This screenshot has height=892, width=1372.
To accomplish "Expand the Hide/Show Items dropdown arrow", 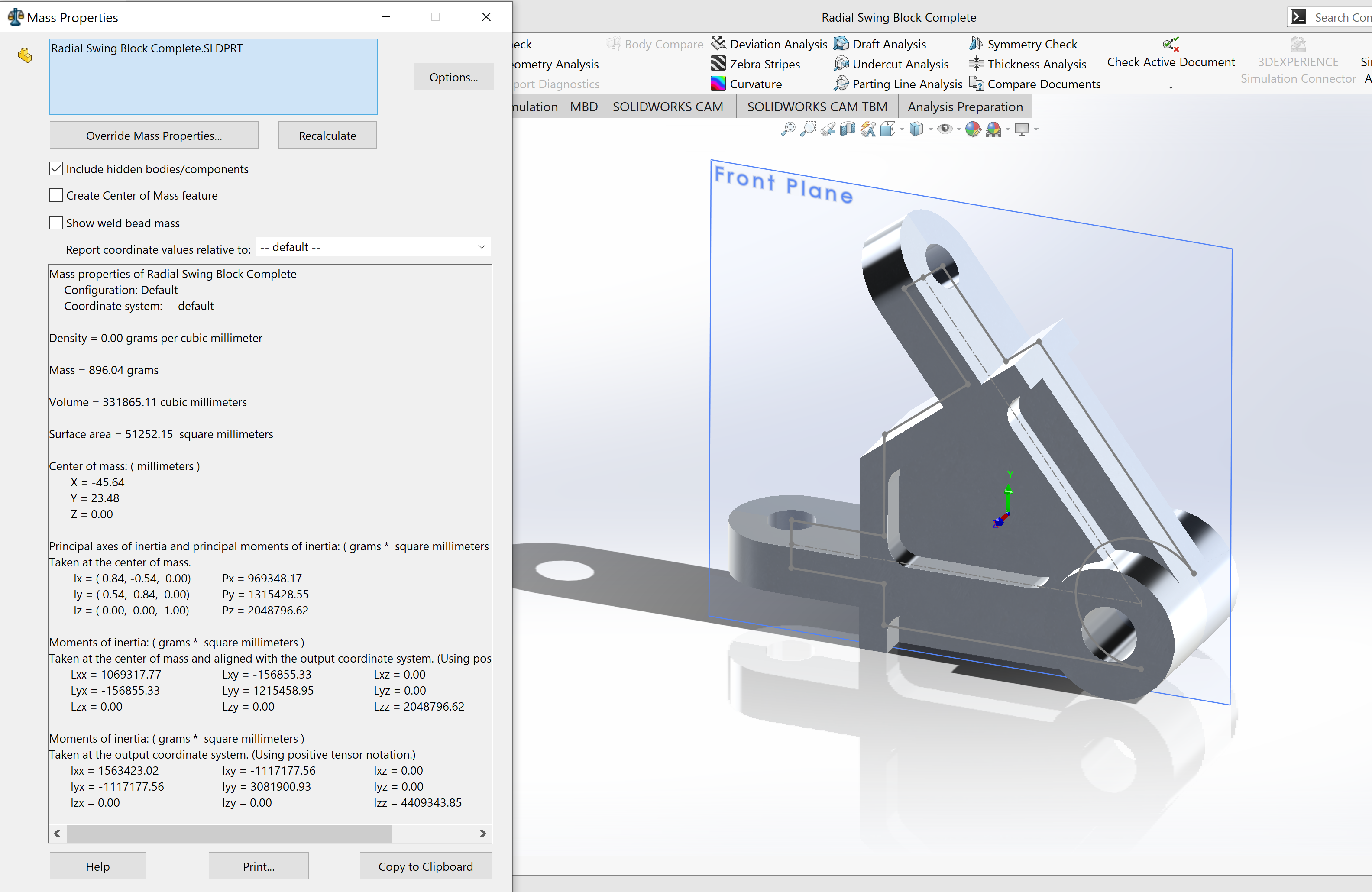I will point(959,129).
